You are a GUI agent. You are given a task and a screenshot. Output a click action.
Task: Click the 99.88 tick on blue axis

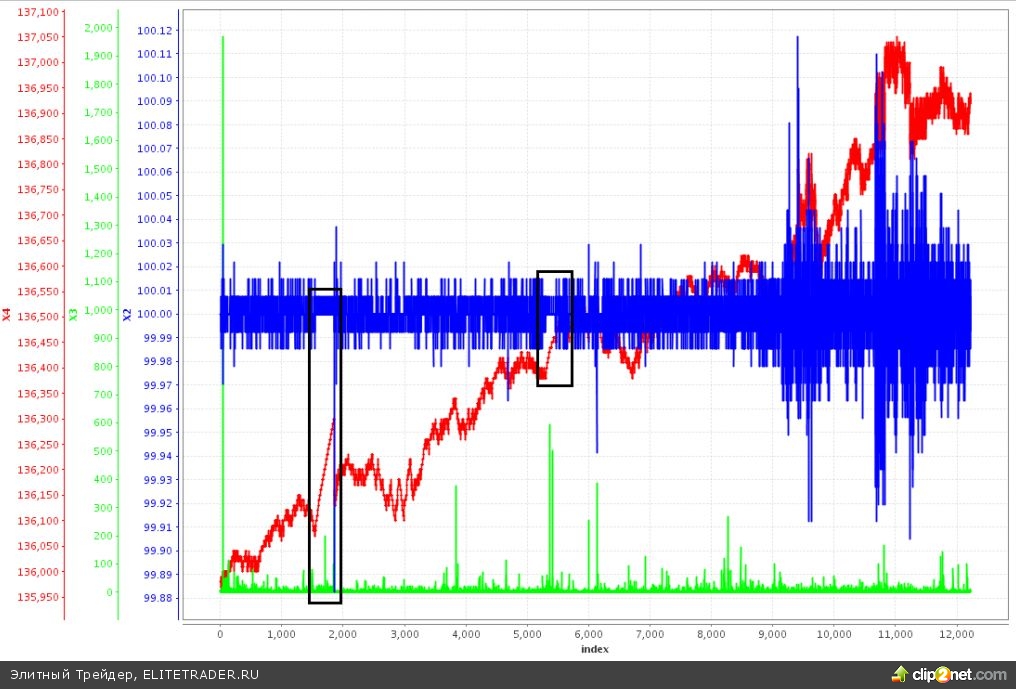pos(155,599)
